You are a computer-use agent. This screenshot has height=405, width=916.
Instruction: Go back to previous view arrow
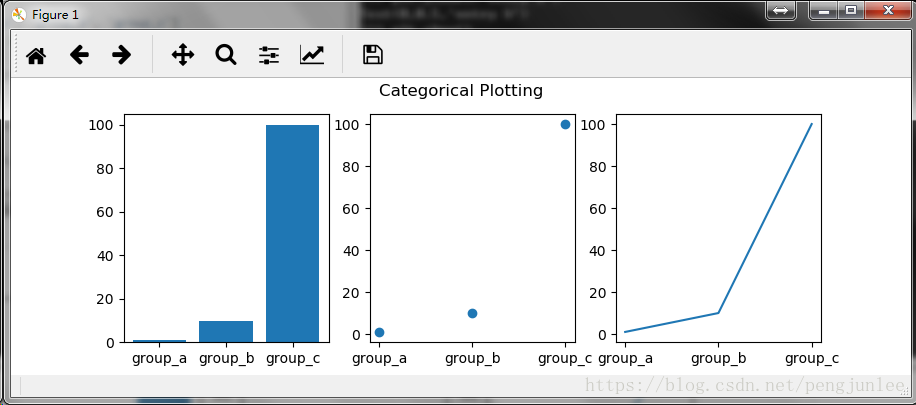pos(79,56)
